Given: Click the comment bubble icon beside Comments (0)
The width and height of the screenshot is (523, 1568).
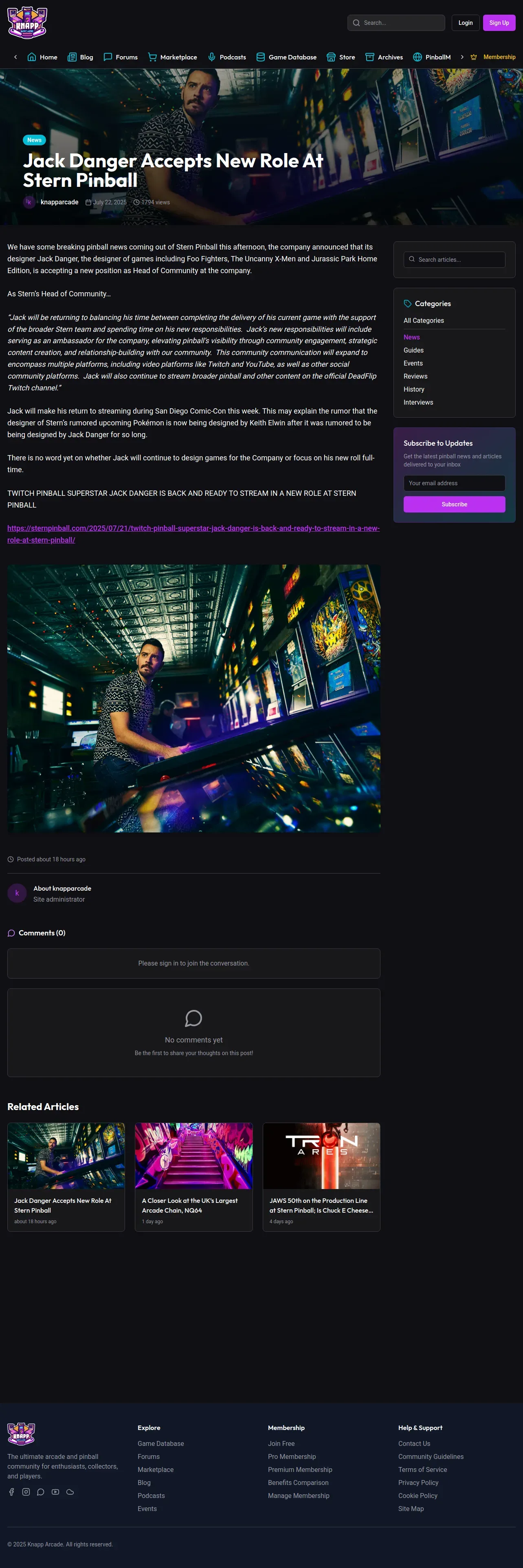Looking at the screenshot, I should 11,933.
